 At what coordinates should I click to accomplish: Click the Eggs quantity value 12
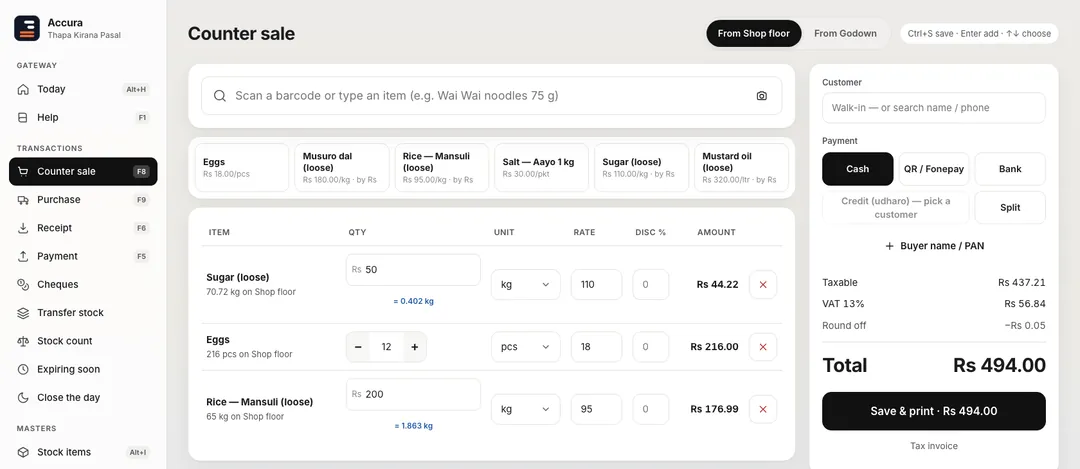click(386, 347)
